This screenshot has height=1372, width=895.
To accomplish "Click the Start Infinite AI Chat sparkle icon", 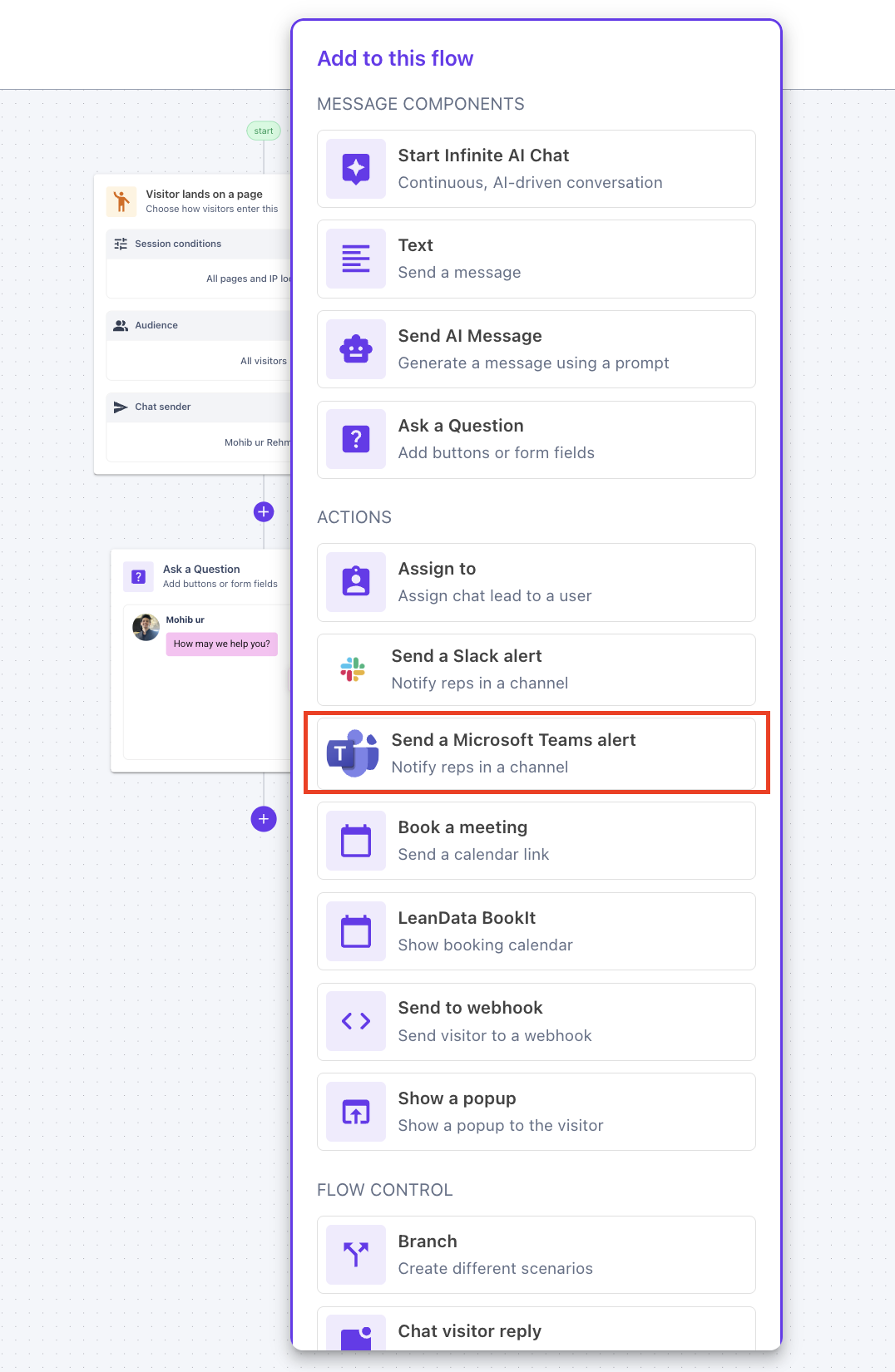I will [x=356, y=169].
